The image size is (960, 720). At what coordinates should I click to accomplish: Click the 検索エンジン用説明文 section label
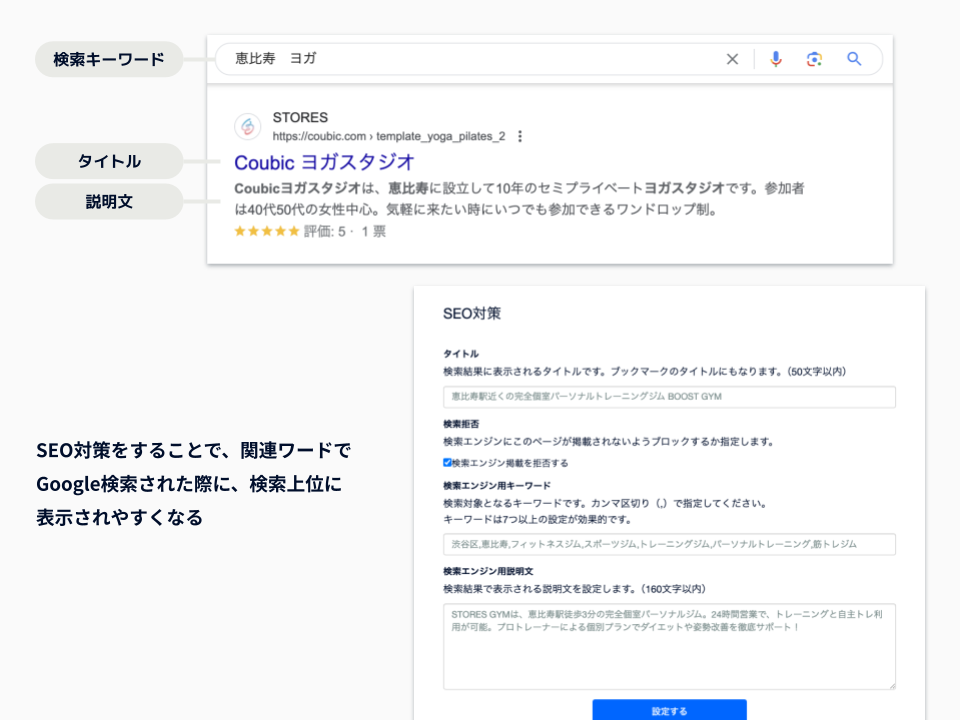click(x=489, y=571)
